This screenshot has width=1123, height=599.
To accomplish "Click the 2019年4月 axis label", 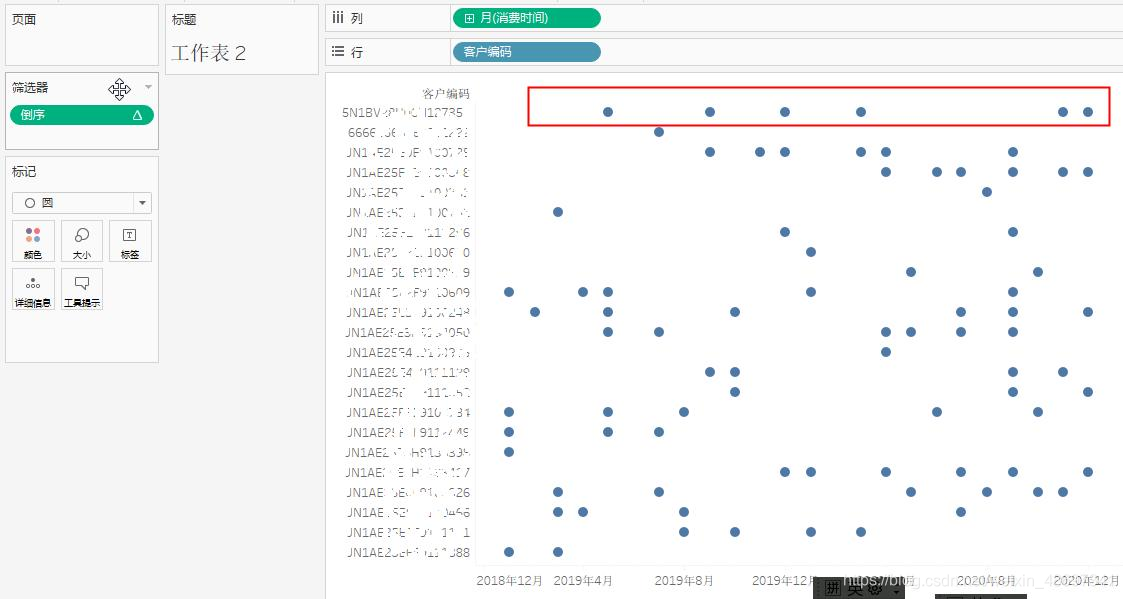I will [583, 580].
